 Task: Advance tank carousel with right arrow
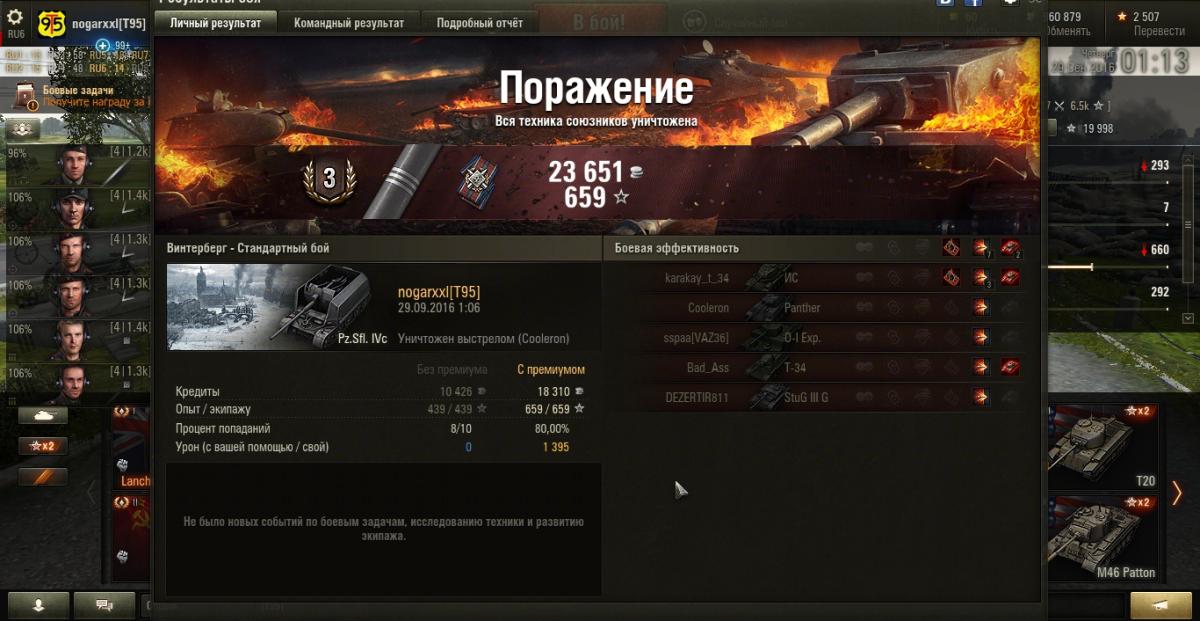(1177, 493)
